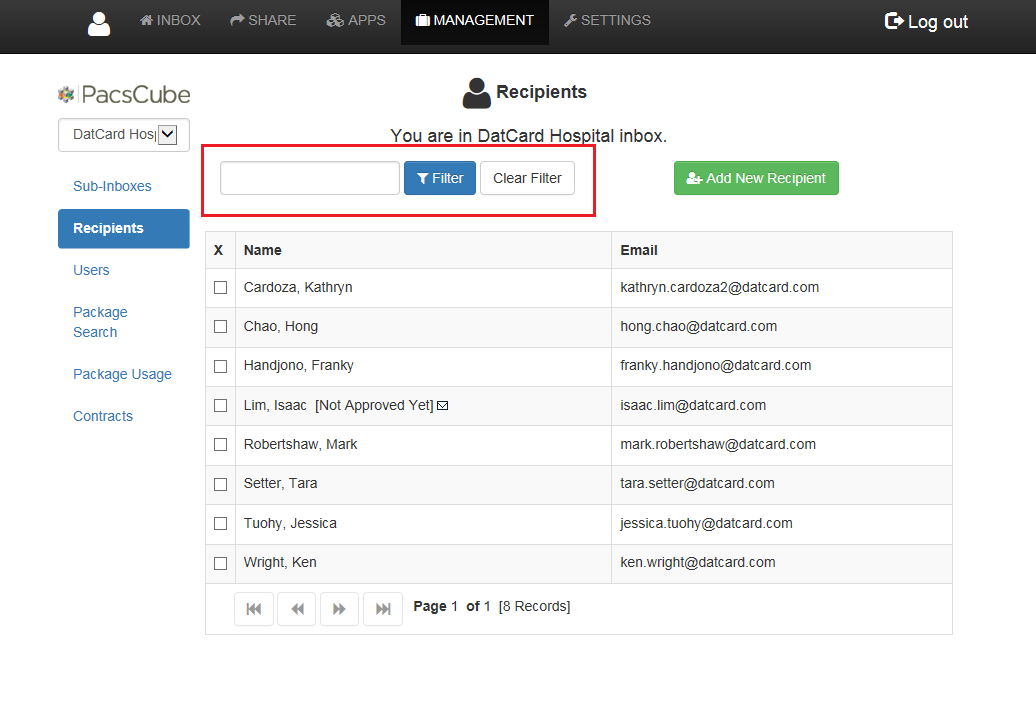Click name Robertshaw, Mark

pos(301,444)
